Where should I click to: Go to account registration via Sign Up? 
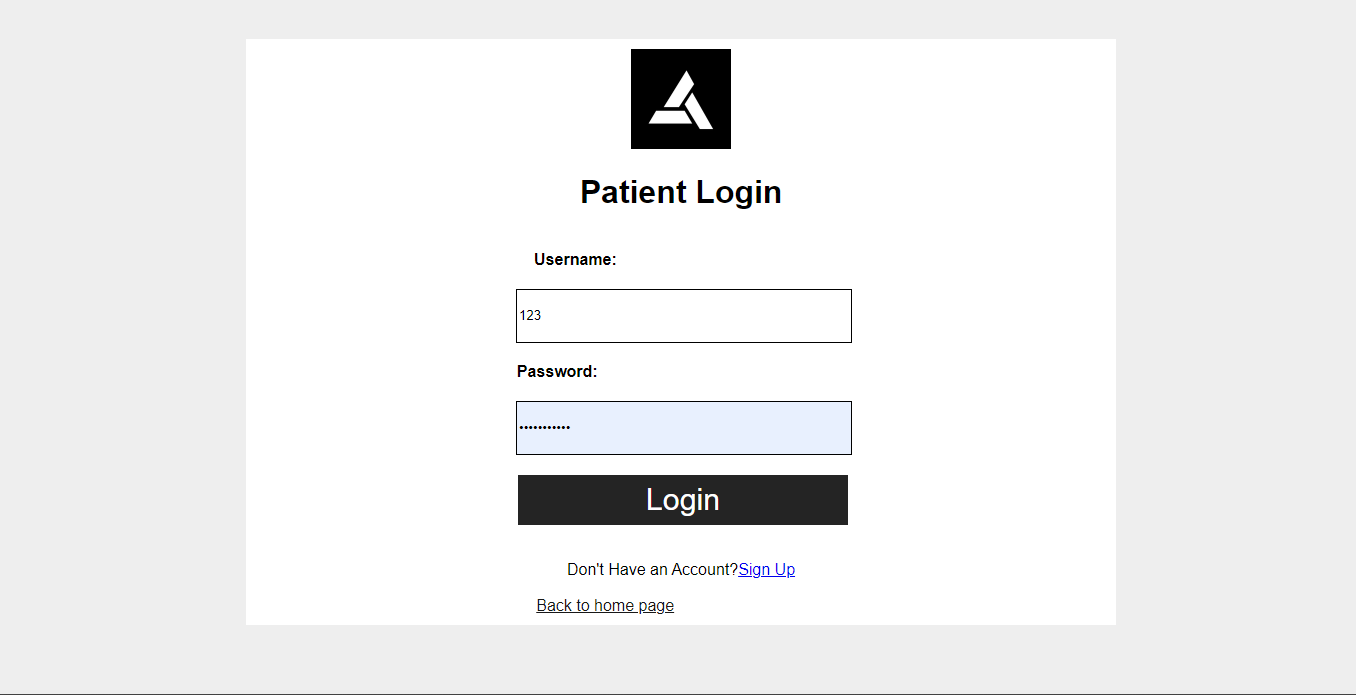pos(766,569)
